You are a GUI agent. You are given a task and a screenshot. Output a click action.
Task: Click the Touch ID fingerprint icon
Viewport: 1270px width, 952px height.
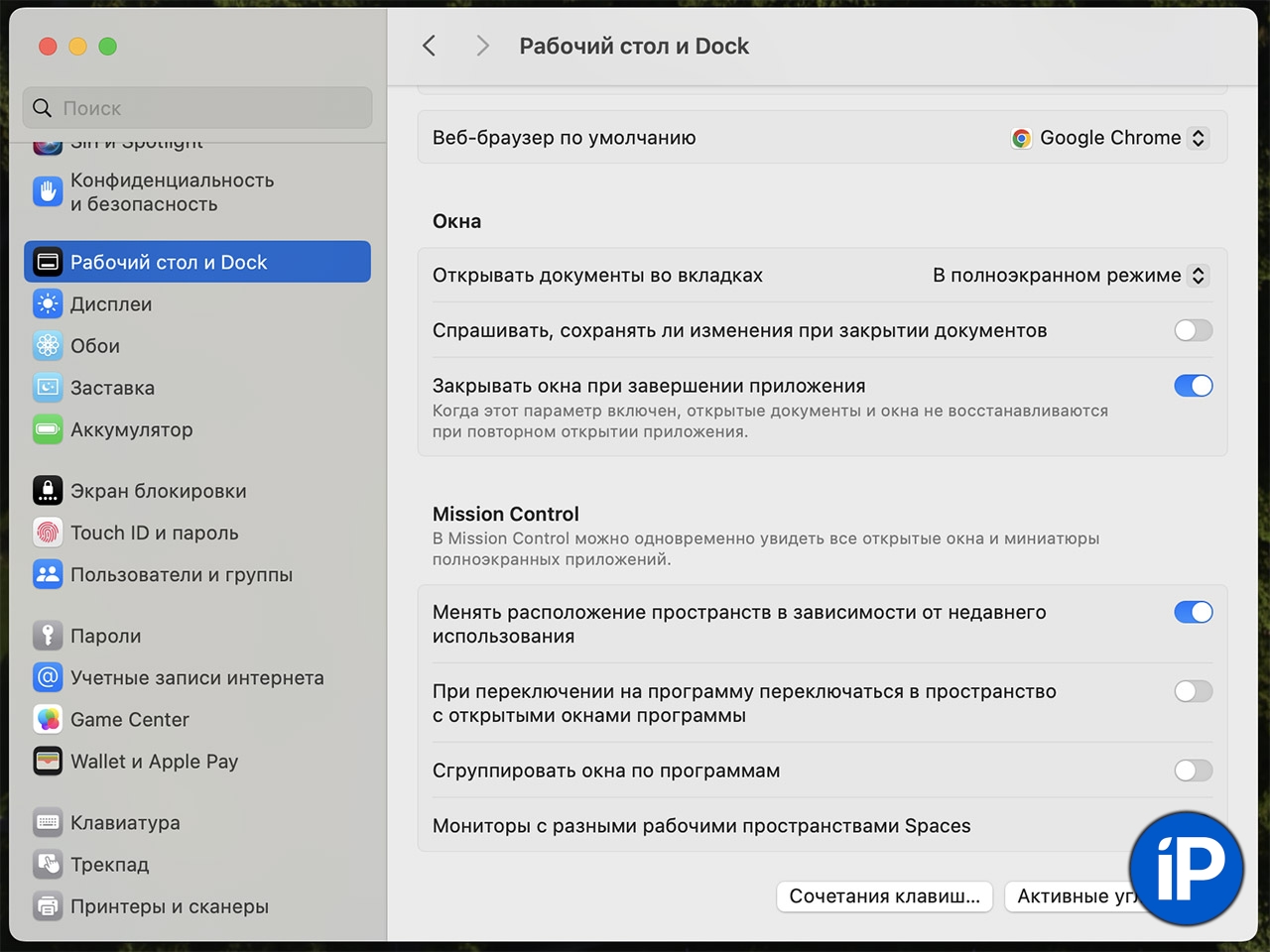(x=48, y=533)
